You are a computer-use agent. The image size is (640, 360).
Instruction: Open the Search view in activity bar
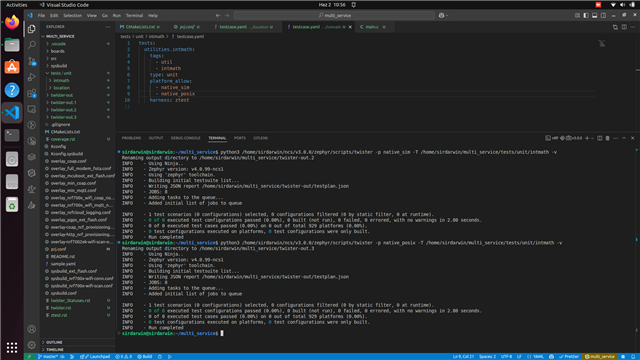pos(31,44)
